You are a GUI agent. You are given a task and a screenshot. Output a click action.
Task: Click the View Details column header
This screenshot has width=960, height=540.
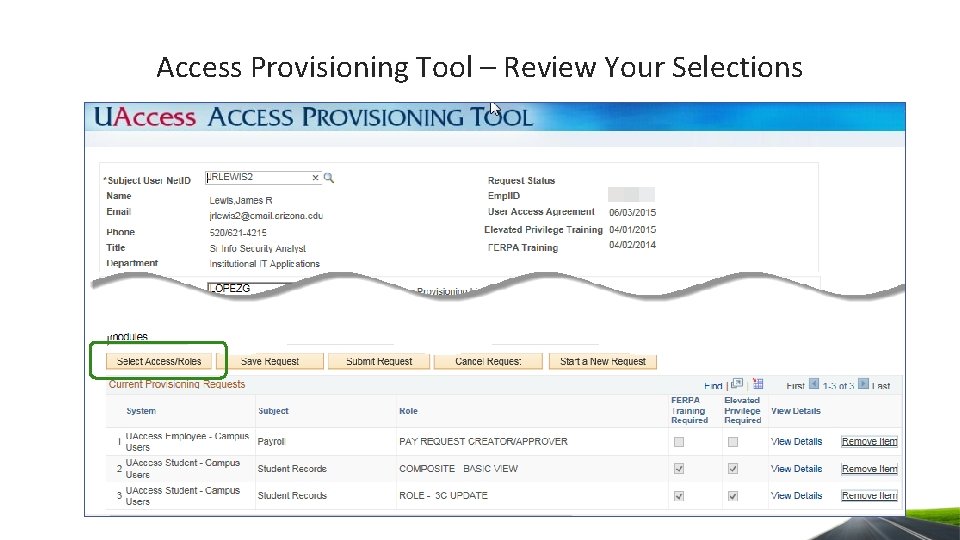click(x=796, y=411)
